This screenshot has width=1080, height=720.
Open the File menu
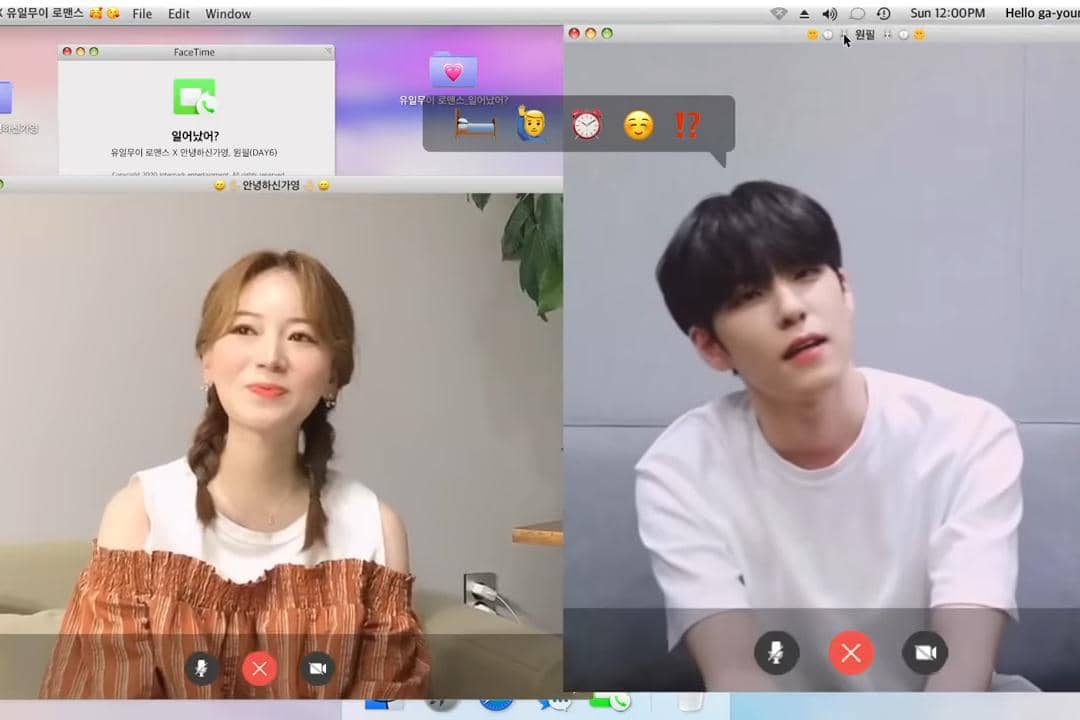(142, 14)
